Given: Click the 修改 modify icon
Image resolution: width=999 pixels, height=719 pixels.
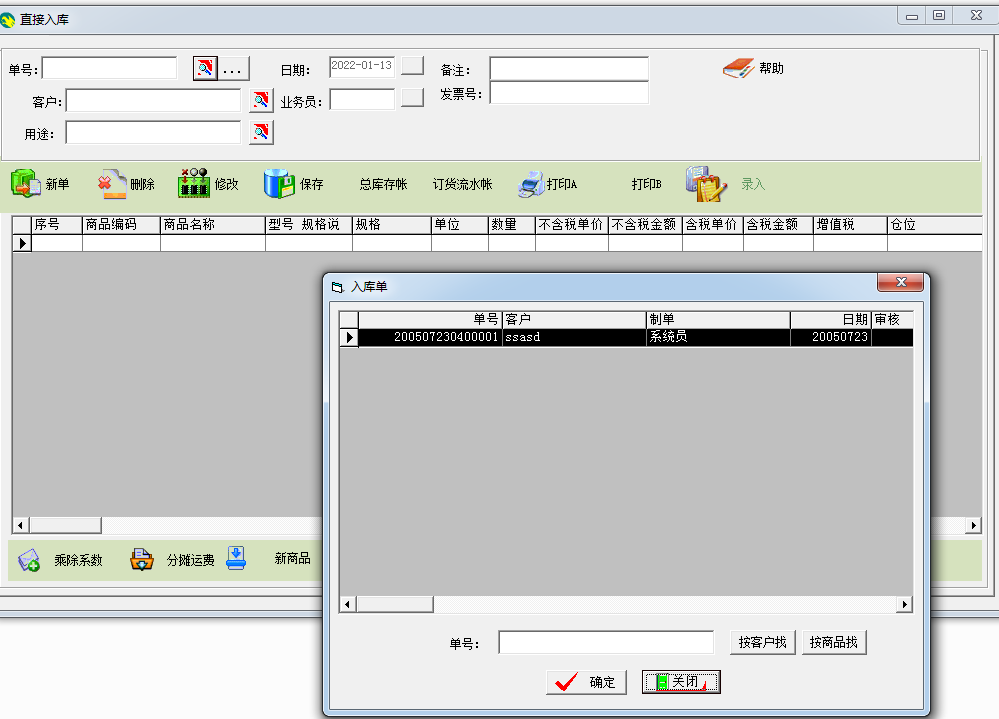Looking at the screenshot, I should click(194, 183).
